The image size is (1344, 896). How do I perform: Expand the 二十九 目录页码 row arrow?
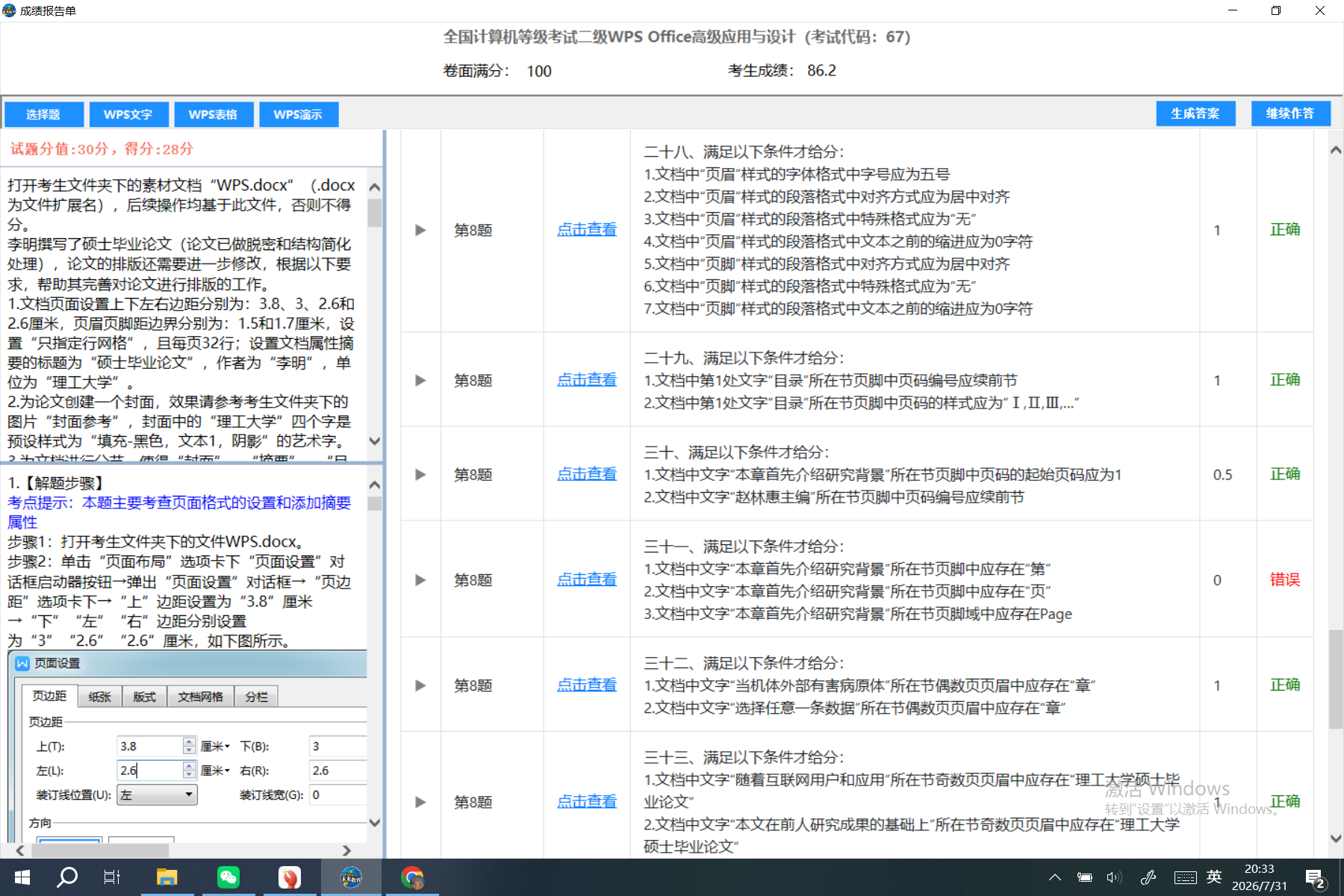[420, 380]
